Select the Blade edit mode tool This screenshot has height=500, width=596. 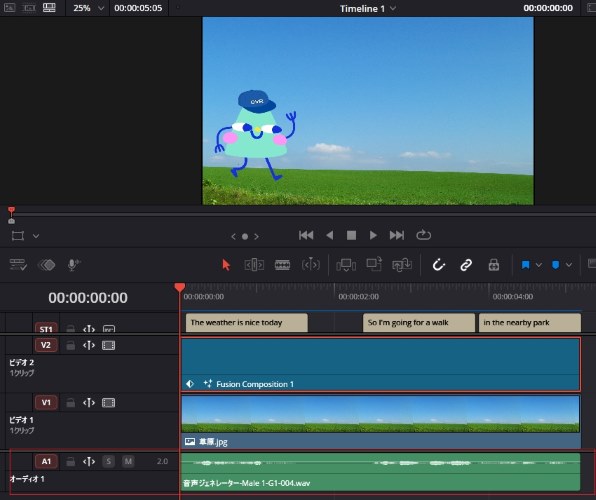coord(282,265)
